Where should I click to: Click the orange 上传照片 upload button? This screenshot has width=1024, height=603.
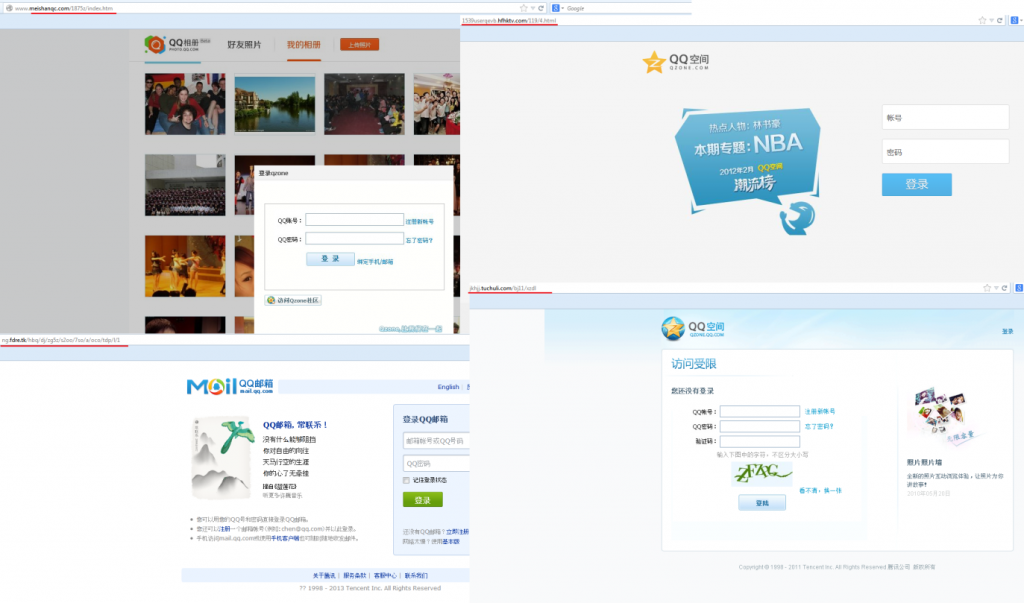(359, 44)
